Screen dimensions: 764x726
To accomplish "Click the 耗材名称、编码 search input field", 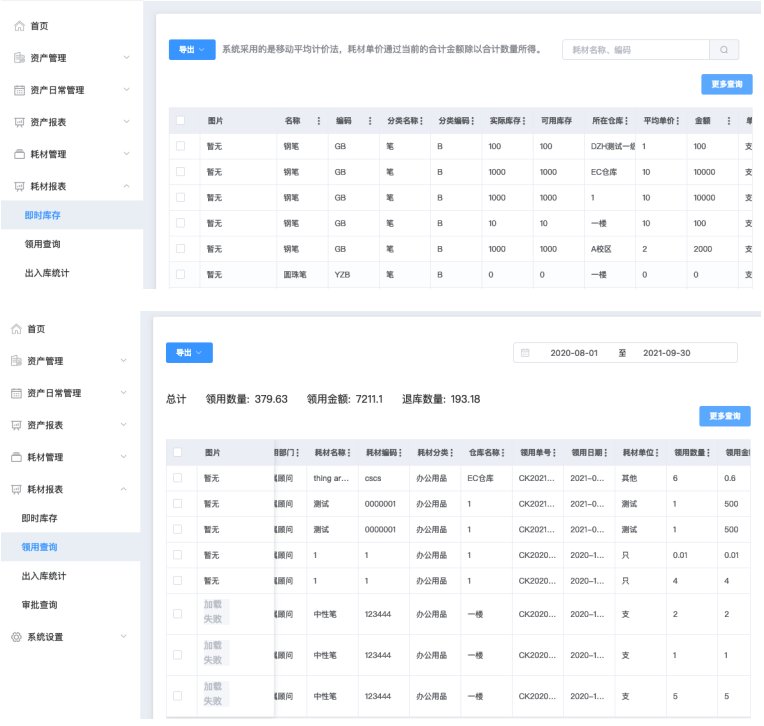I will 636,50.
